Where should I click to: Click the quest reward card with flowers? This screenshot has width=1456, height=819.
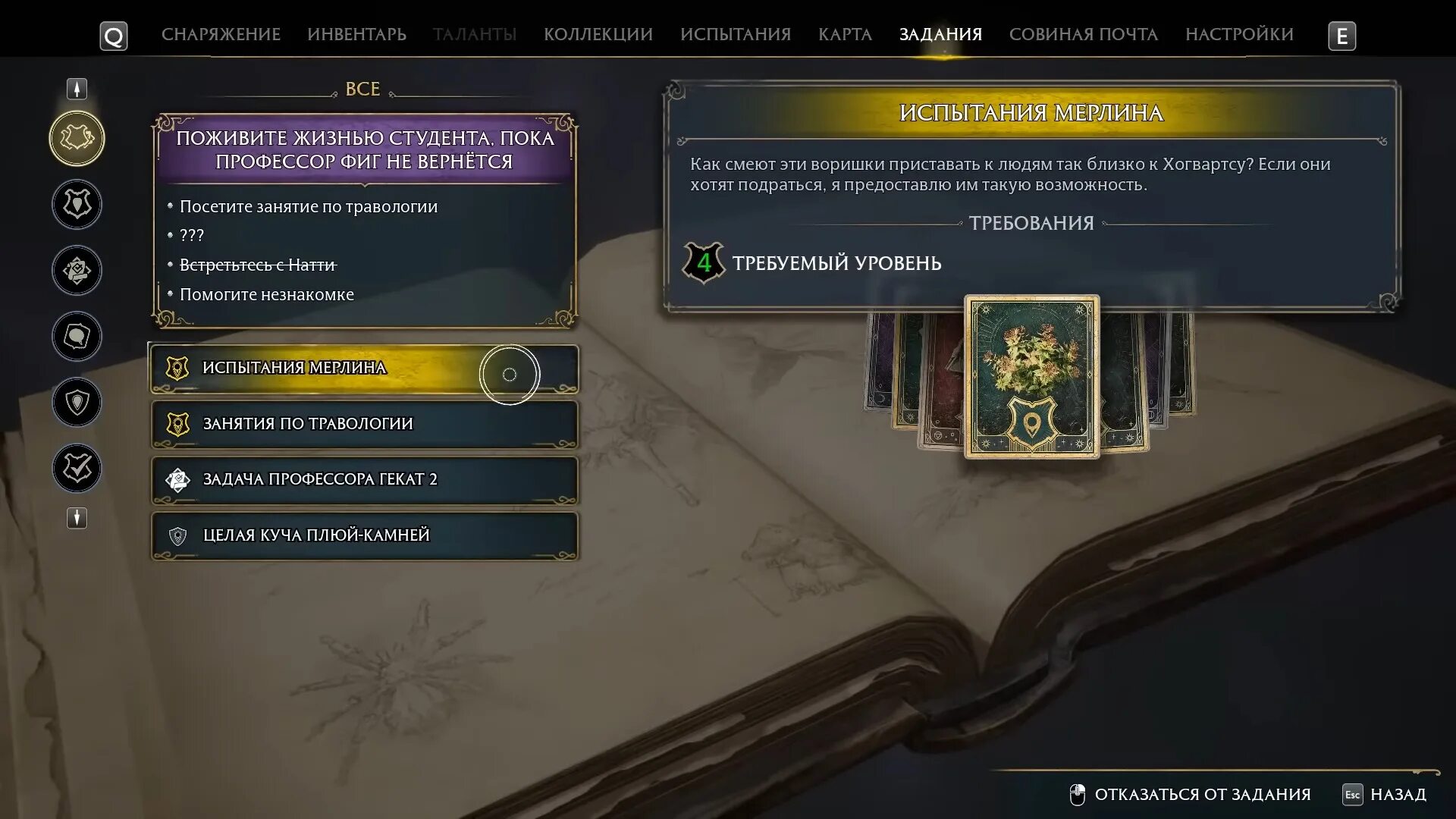[x=1031, y=377]
